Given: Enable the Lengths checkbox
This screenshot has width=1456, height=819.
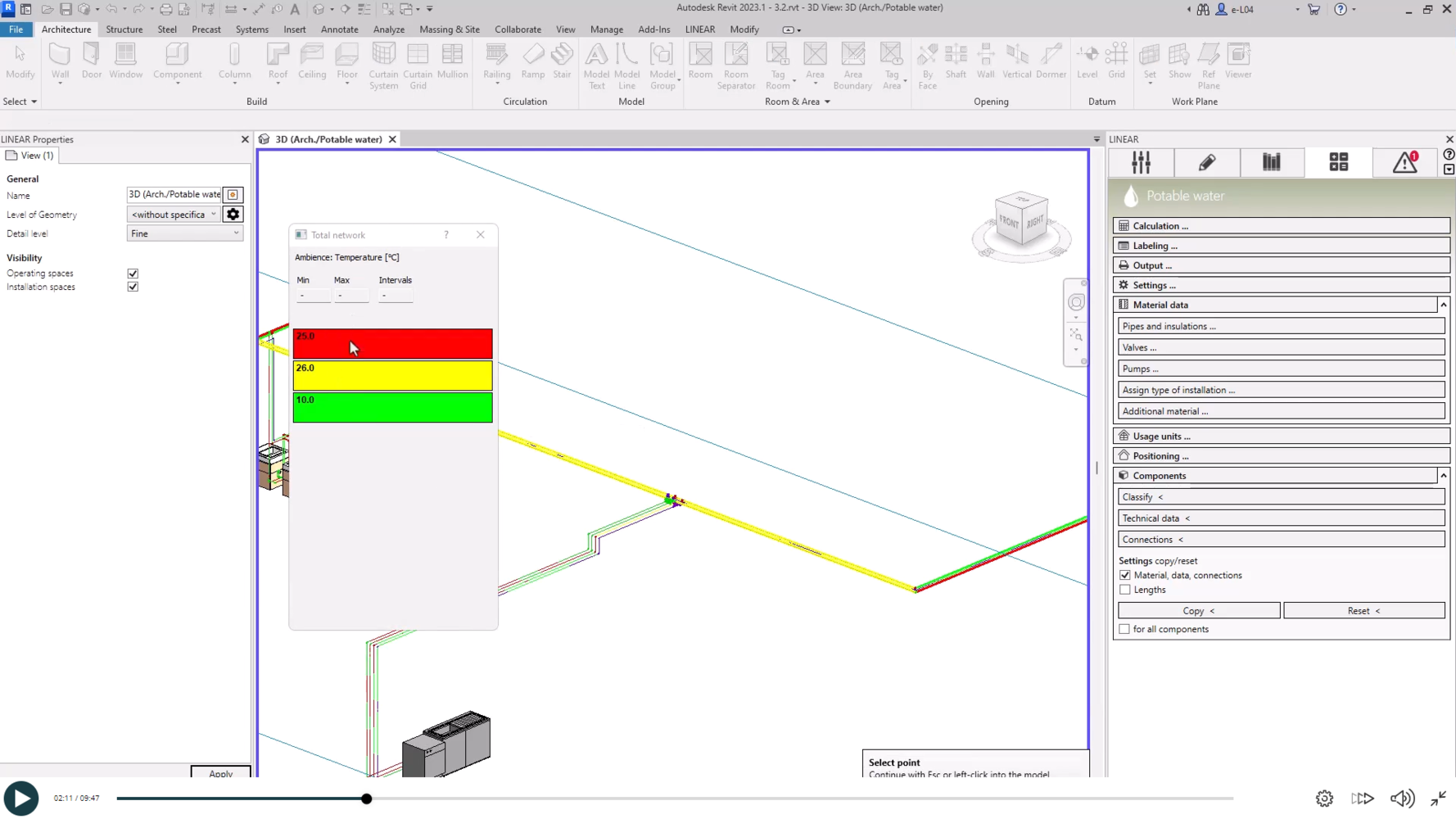Looking at the screenshot, I should [1125, 590].
